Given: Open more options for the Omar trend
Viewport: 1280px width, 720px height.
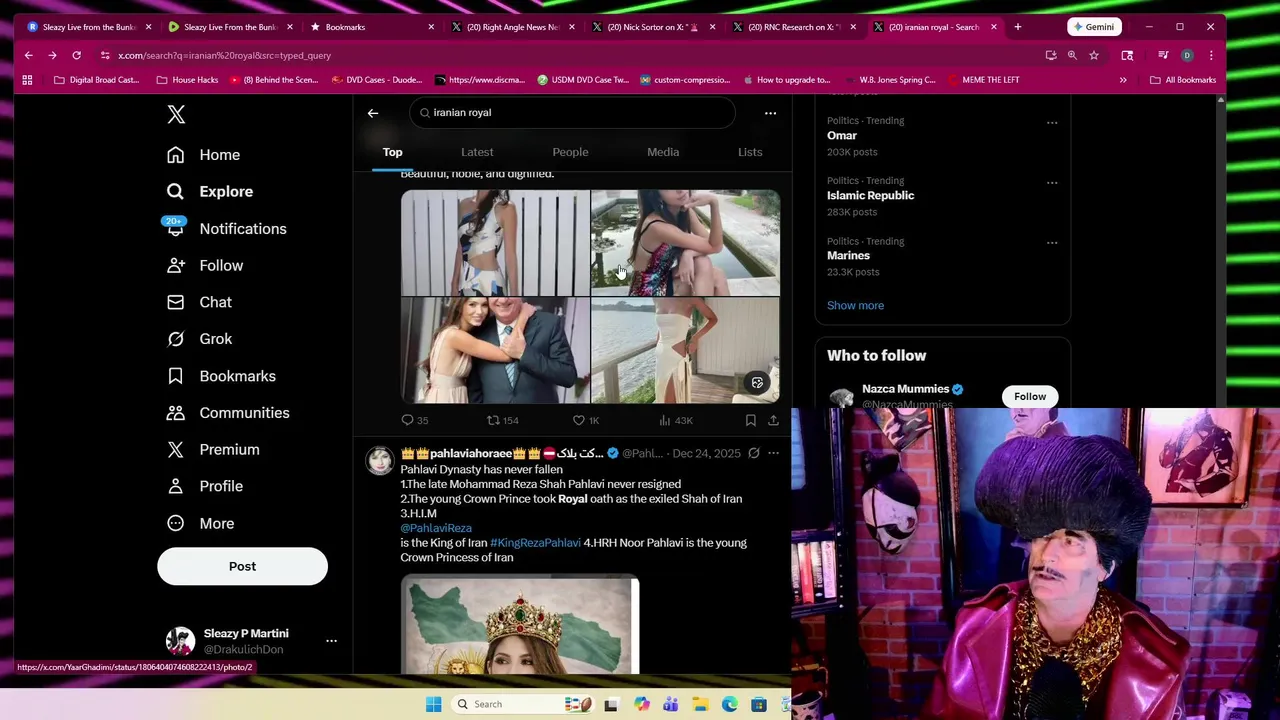Looking at the screenshot, I should click(1052, 122).
